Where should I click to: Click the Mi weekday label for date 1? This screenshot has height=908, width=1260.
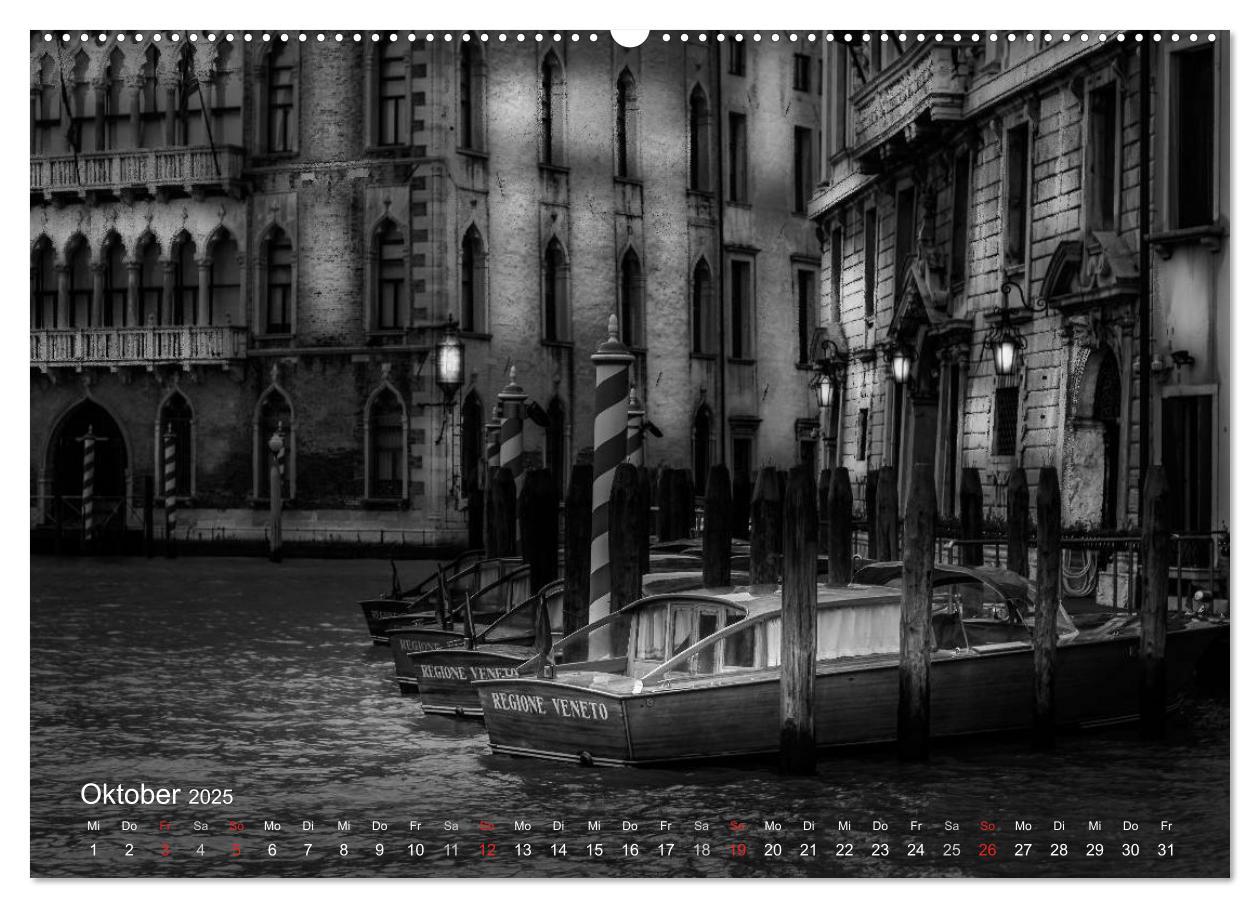pyautogui.click(x=93, y=826)
